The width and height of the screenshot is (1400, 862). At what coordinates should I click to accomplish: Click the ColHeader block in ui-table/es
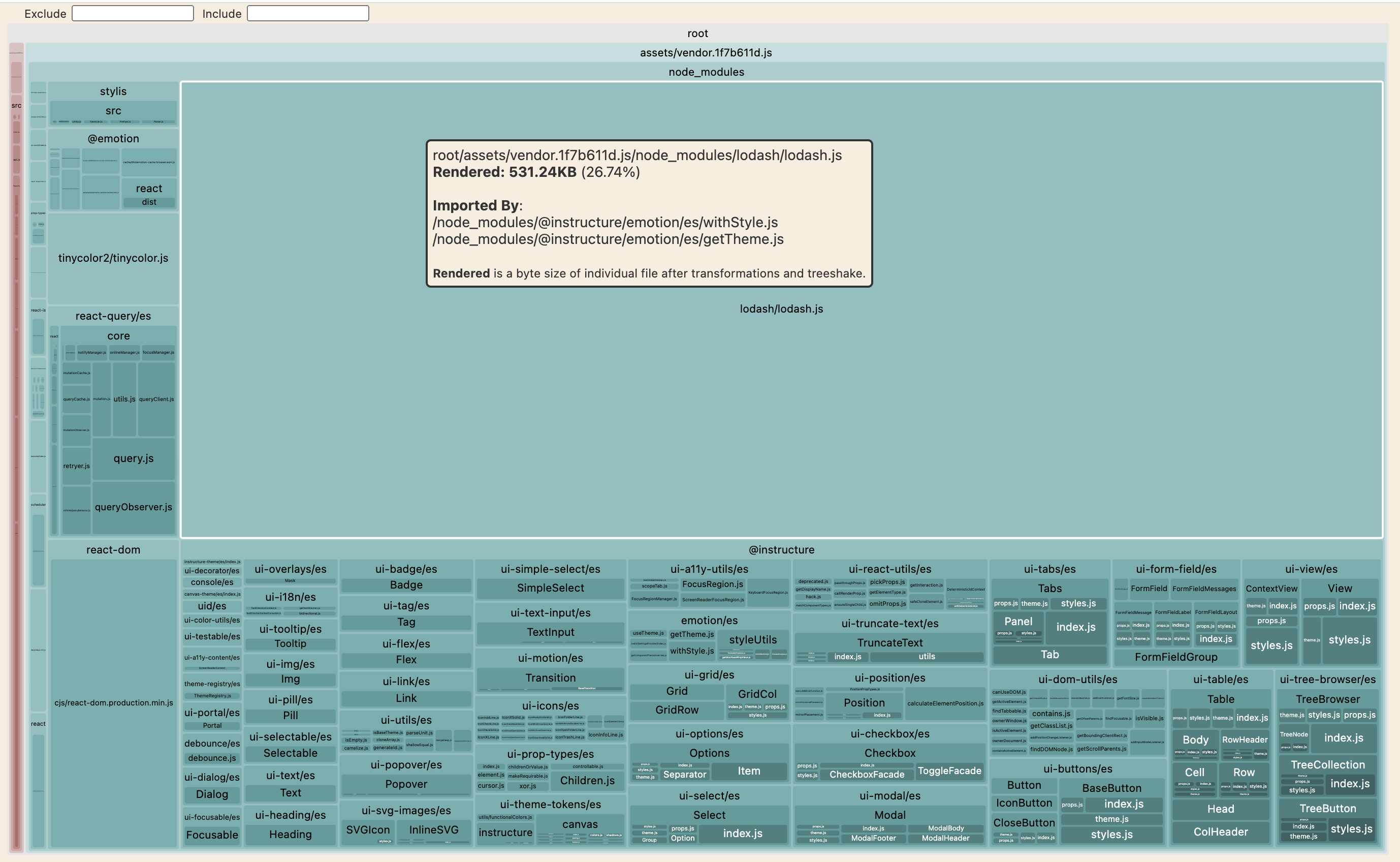tap(1221, 831)
